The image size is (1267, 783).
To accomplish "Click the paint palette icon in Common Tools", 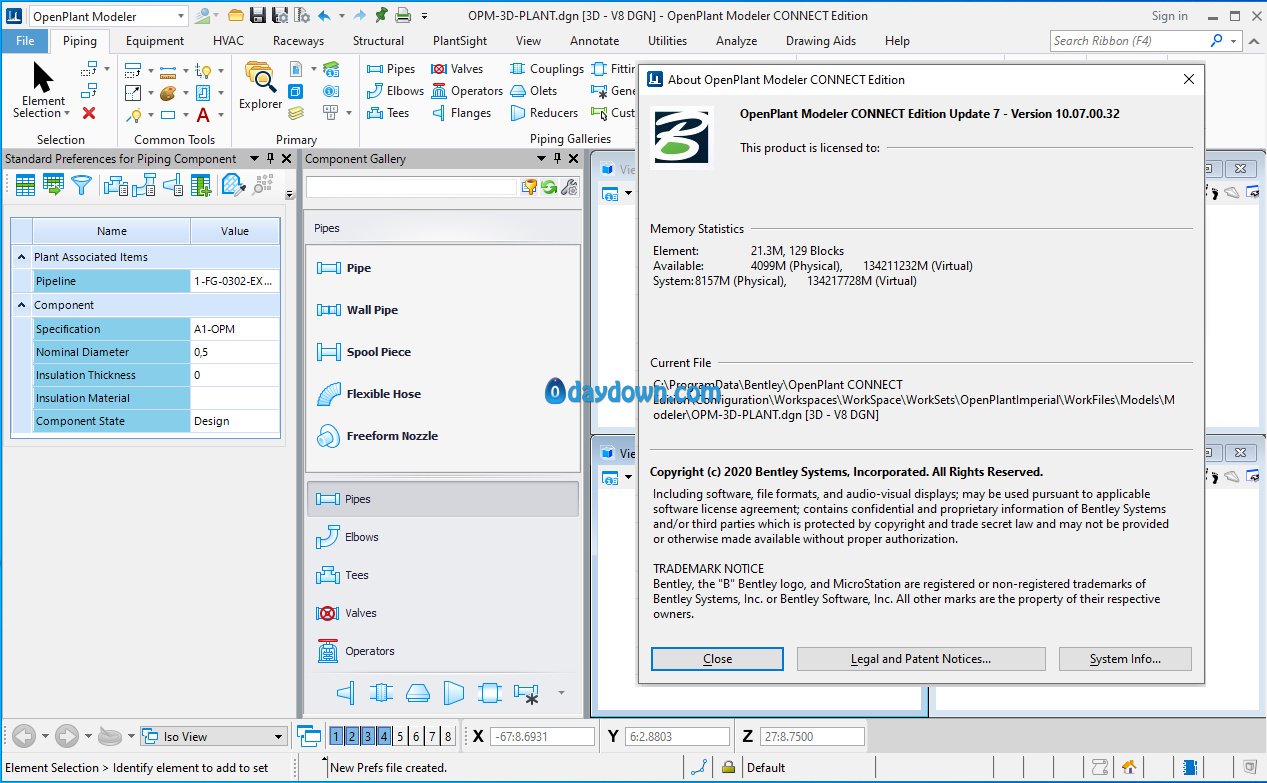I will (167, 93).
